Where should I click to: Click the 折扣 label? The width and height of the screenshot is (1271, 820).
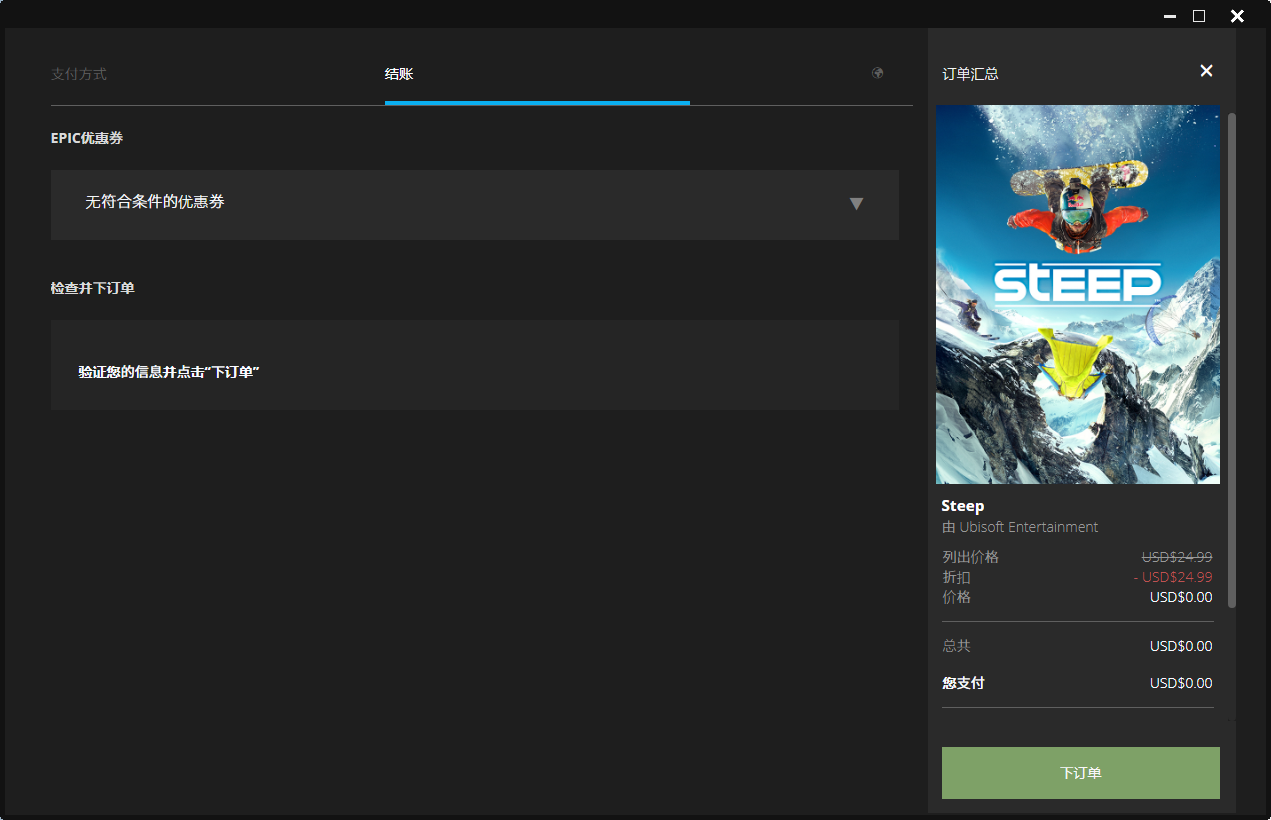pyautogui.click(x=956, y=577)
